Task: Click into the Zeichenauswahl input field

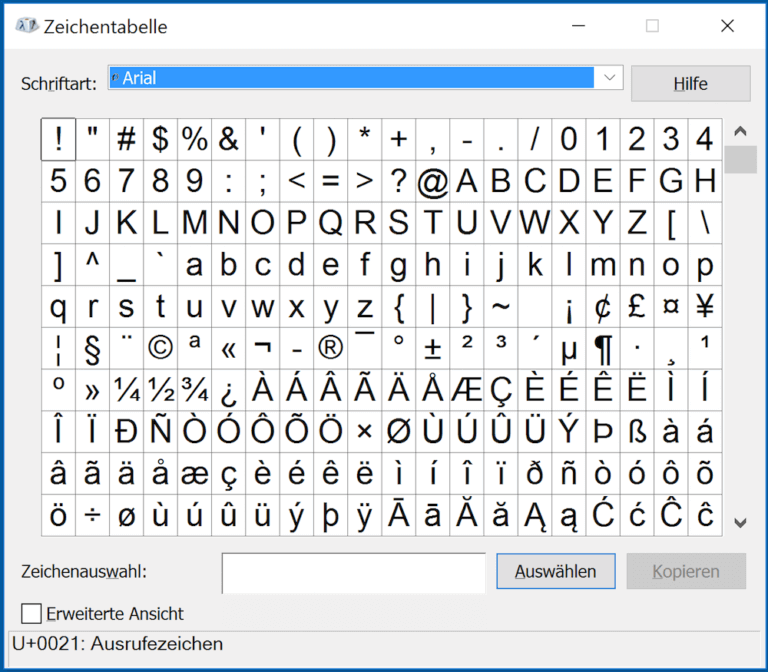Action: [x=354, y=573]
